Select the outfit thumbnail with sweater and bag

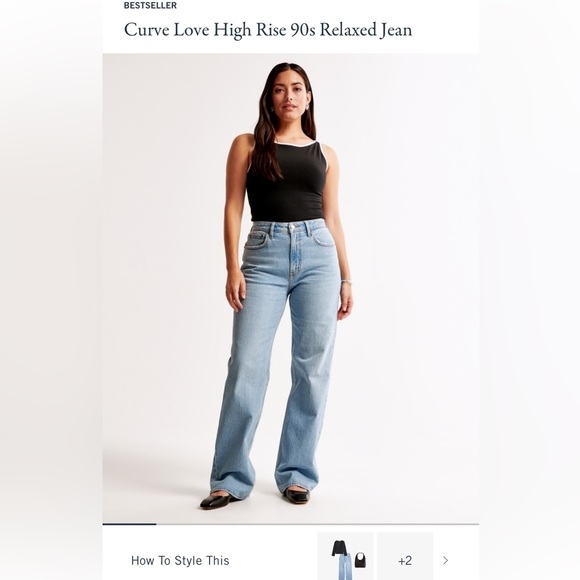pos(345,556)
